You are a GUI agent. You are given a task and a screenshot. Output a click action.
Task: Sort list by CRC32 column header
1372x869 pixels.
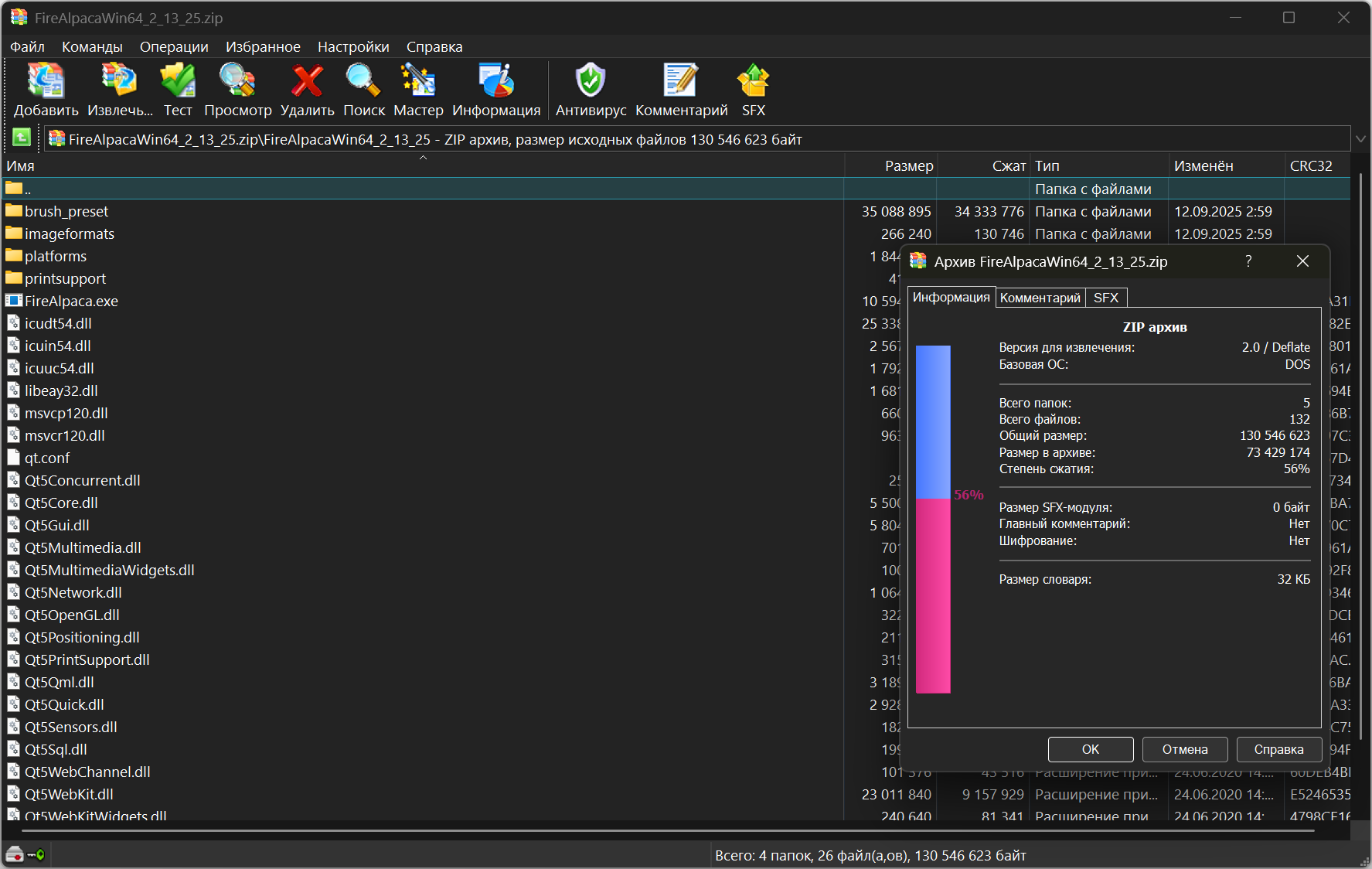1317,165
